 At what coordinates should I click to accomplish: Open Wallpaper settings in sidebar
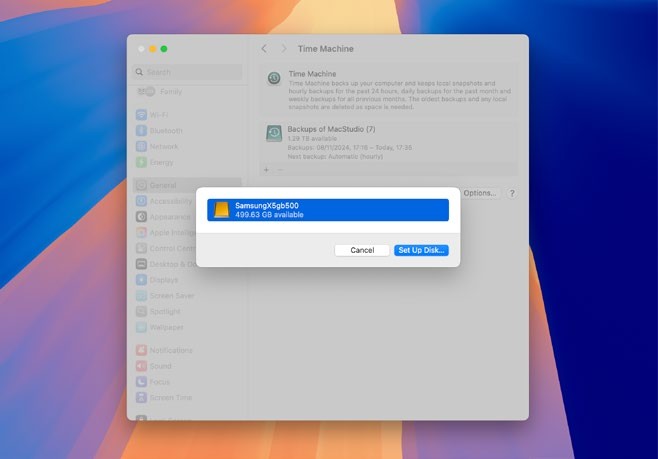[159, 327]
